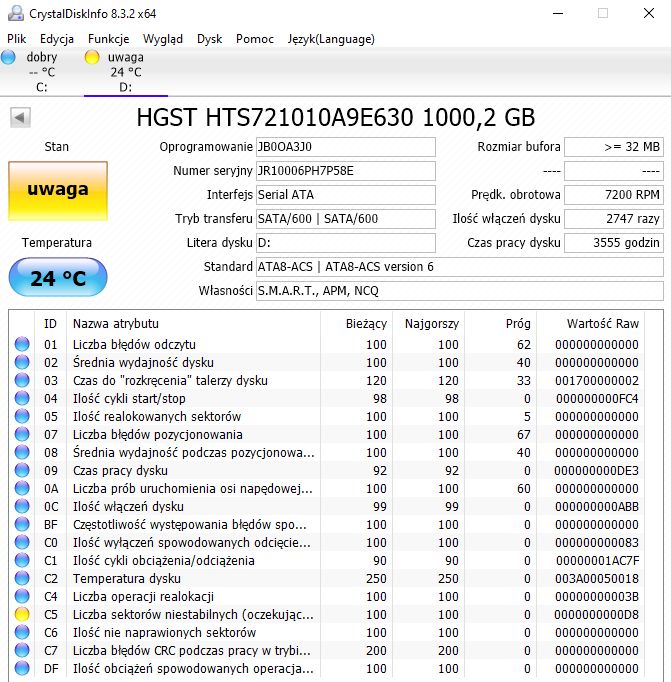Click status orb of row 07 seek errors
The image size is (671, 682).
22,434
